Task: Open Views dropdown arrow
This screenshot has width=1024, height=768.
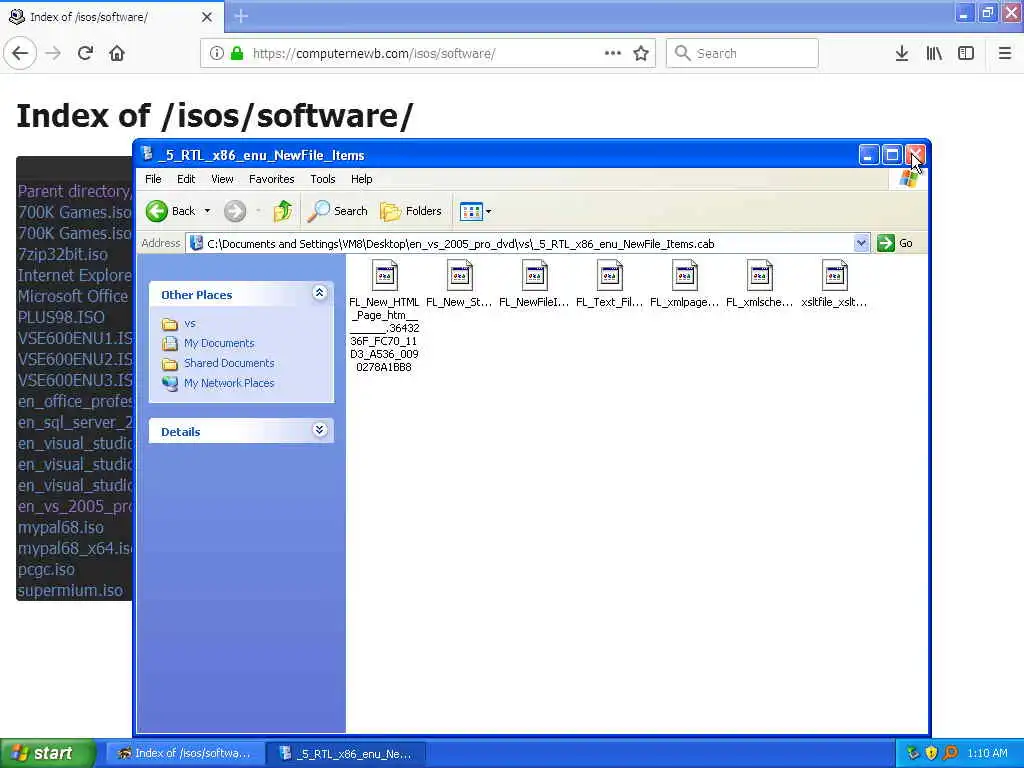Action: click(x=488, y=212)
